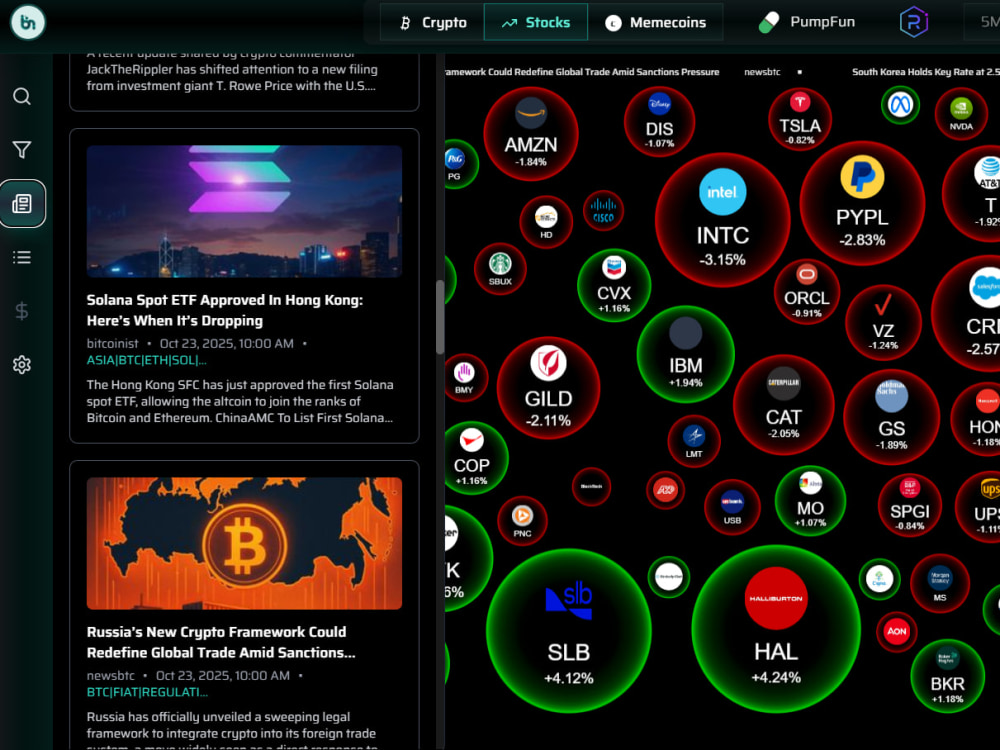Select the HD Home Depot bubble
The height and width of the screenshot is (750, 1000).
click(x=546, y=222)
